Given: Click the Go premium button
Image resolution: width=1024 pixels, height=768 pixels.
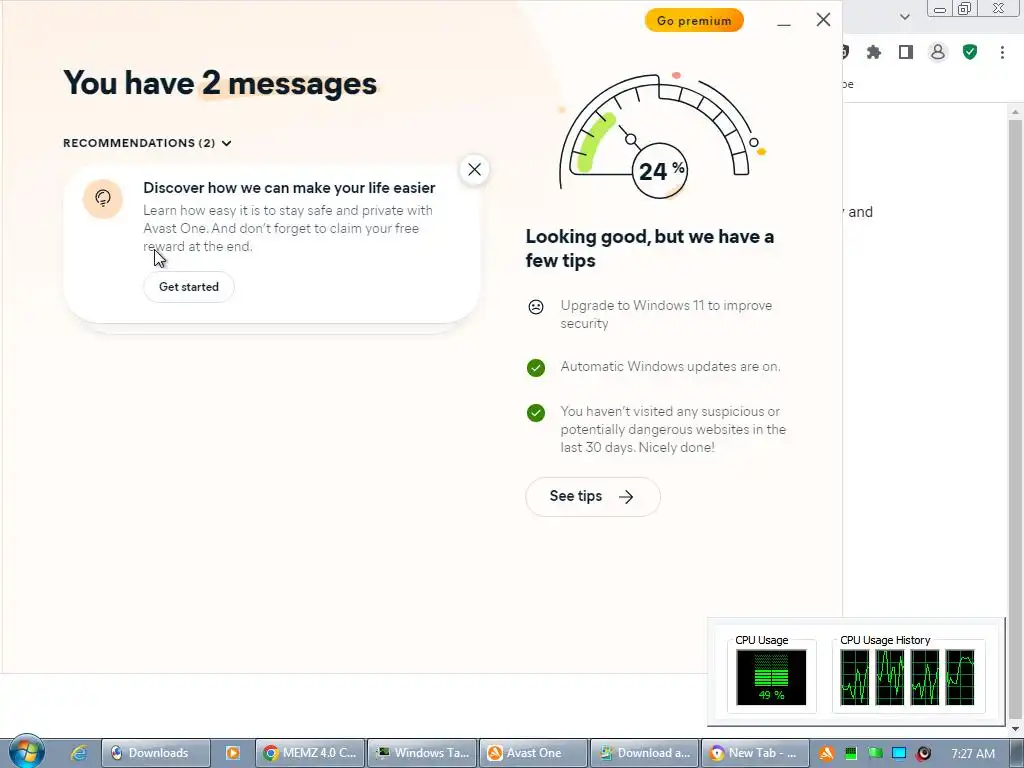Looking at the screenshot, I should click(x=694, y=20).
